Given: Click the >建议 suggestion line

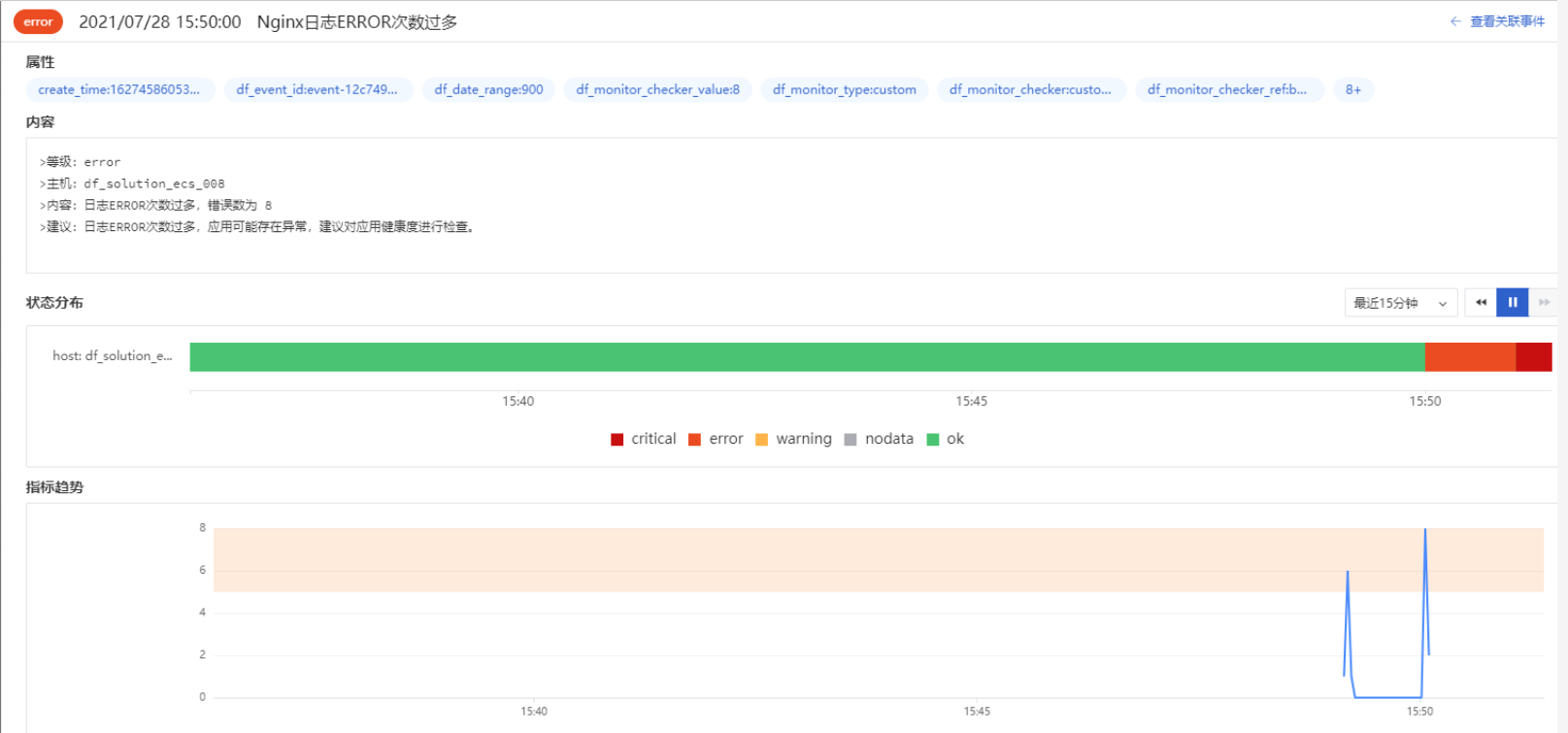Looking at the screenshot, I should tap(257, 226).
